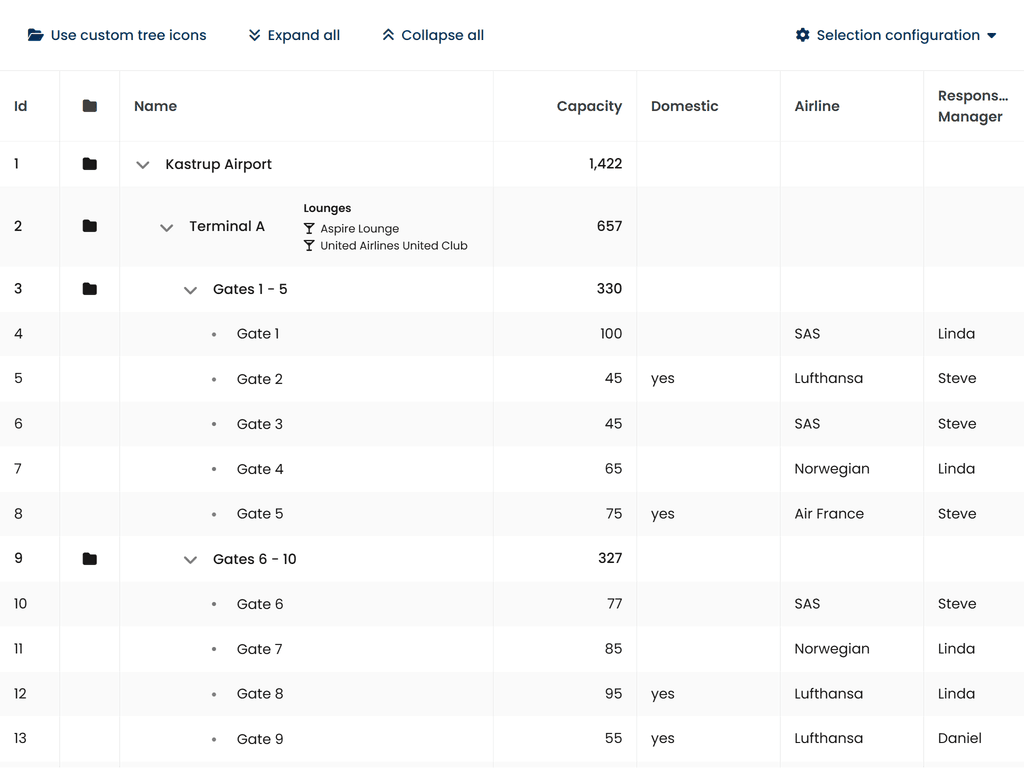Click the folder icon in the column header
1024x768 pixels.
click(90, 106)
